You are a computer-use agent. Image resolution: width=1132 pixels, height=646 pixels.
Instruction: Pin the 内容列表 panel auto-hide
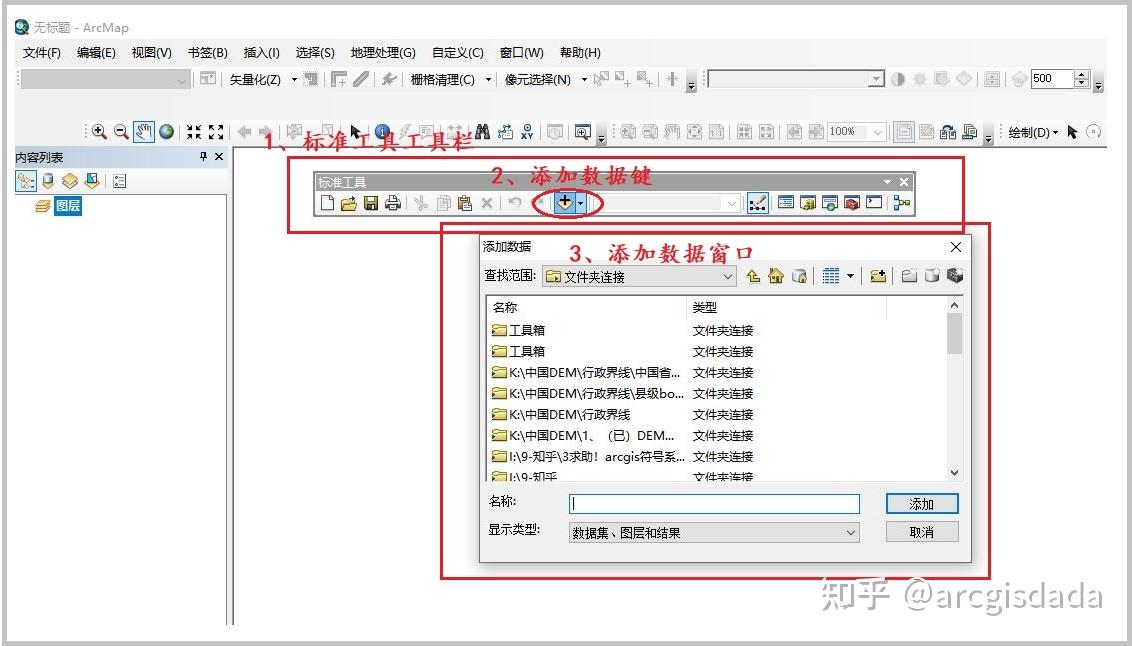point(204,157)
